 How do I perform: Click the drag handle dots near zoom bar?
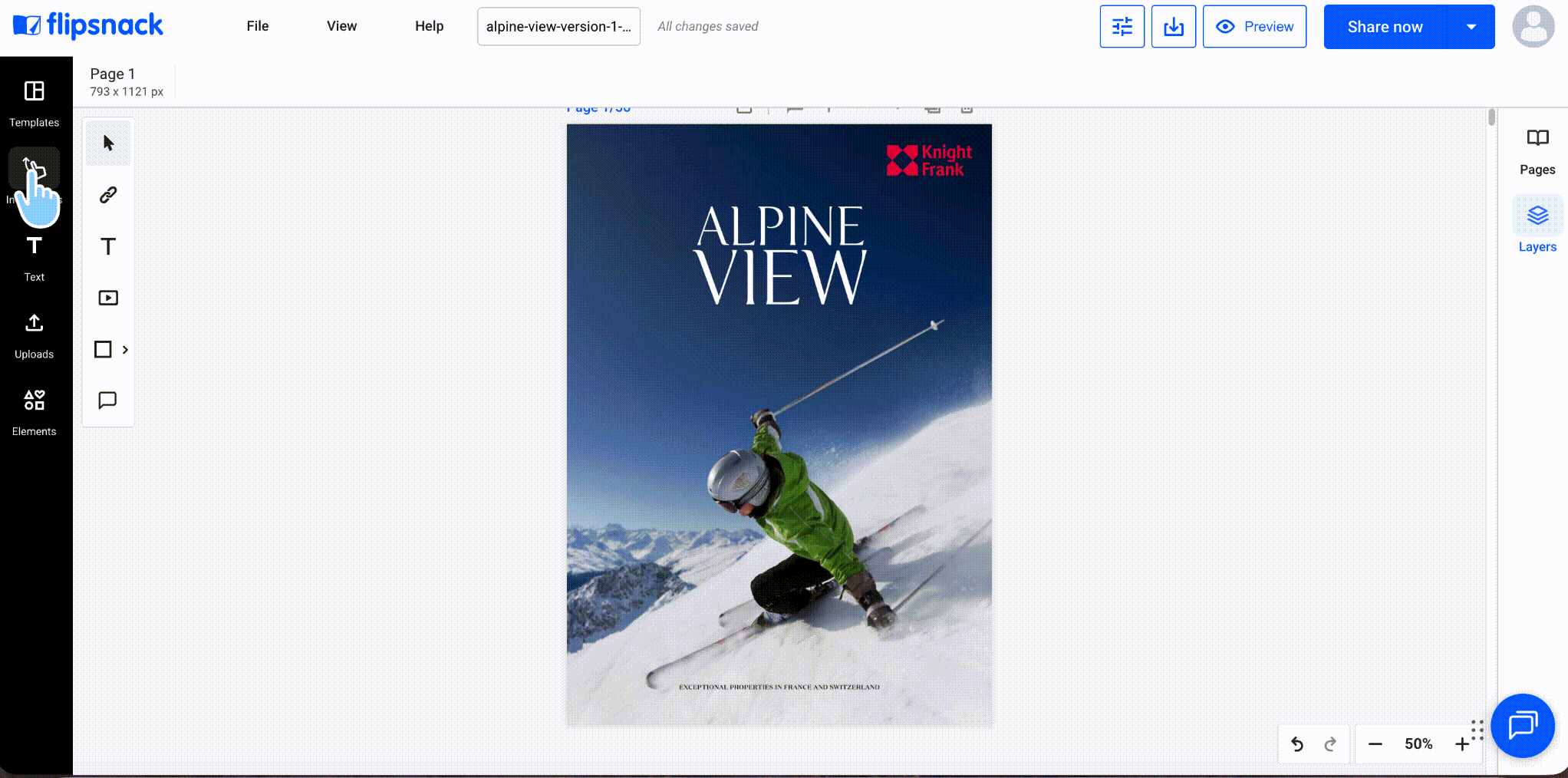tap(1477, 730)
